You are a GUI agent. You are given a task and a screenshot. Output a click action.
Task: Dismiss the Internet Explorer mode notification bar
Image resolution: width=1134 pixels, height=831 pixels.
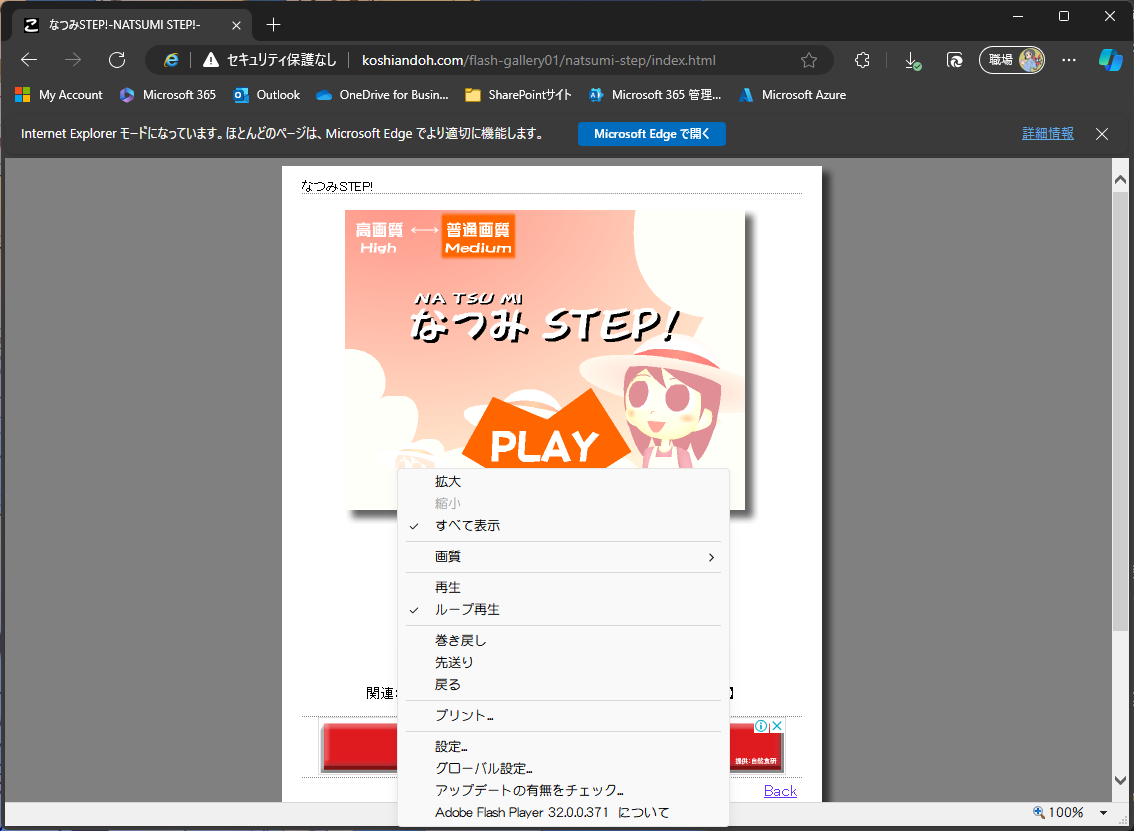(1102, 134)
